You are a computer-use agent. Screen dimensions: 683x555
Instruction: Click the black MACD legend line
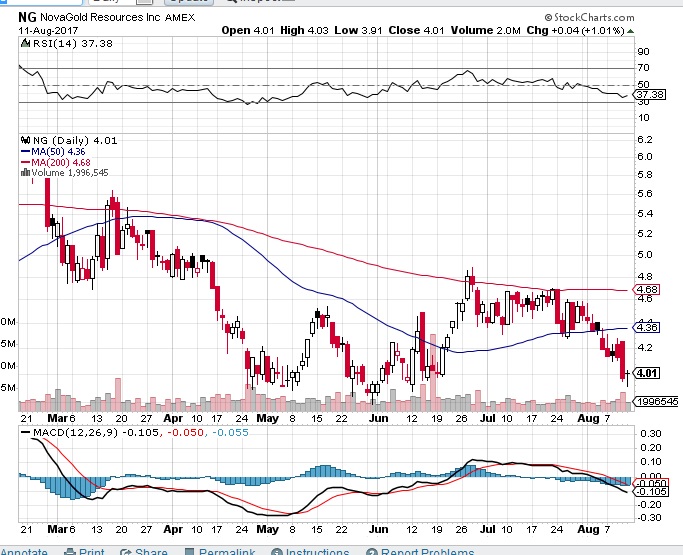[x=25, y=433]
